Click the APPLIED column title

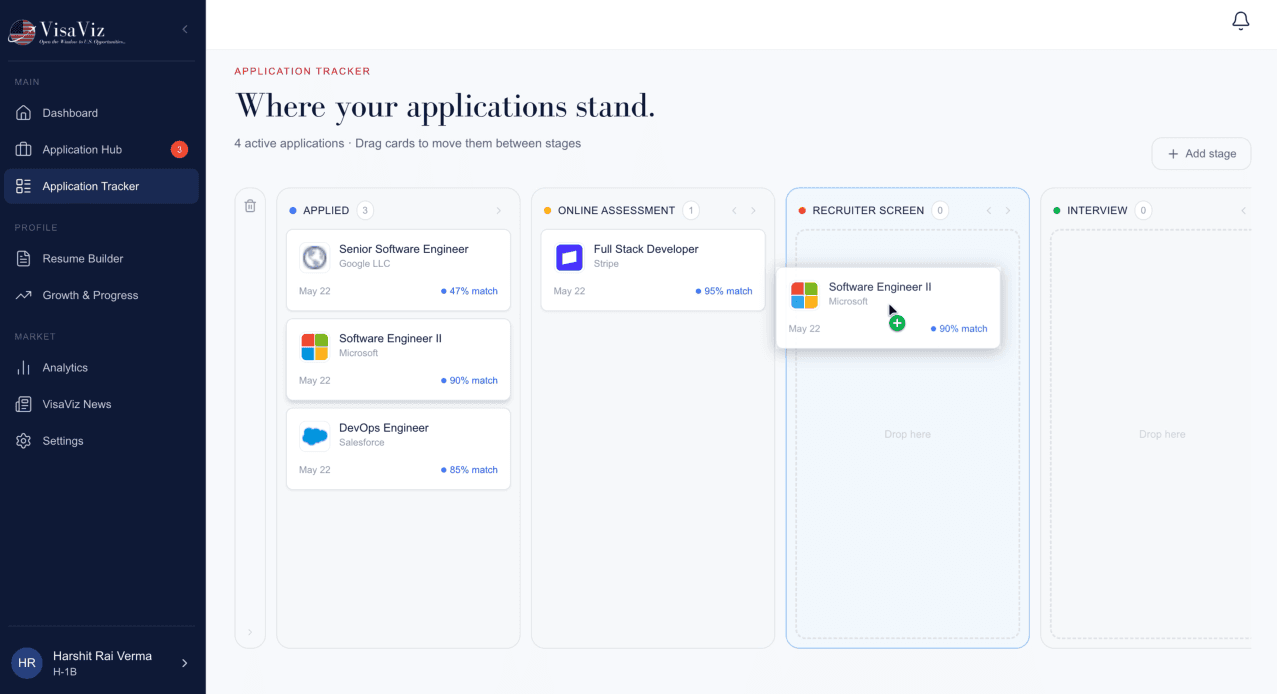(326, 211)
